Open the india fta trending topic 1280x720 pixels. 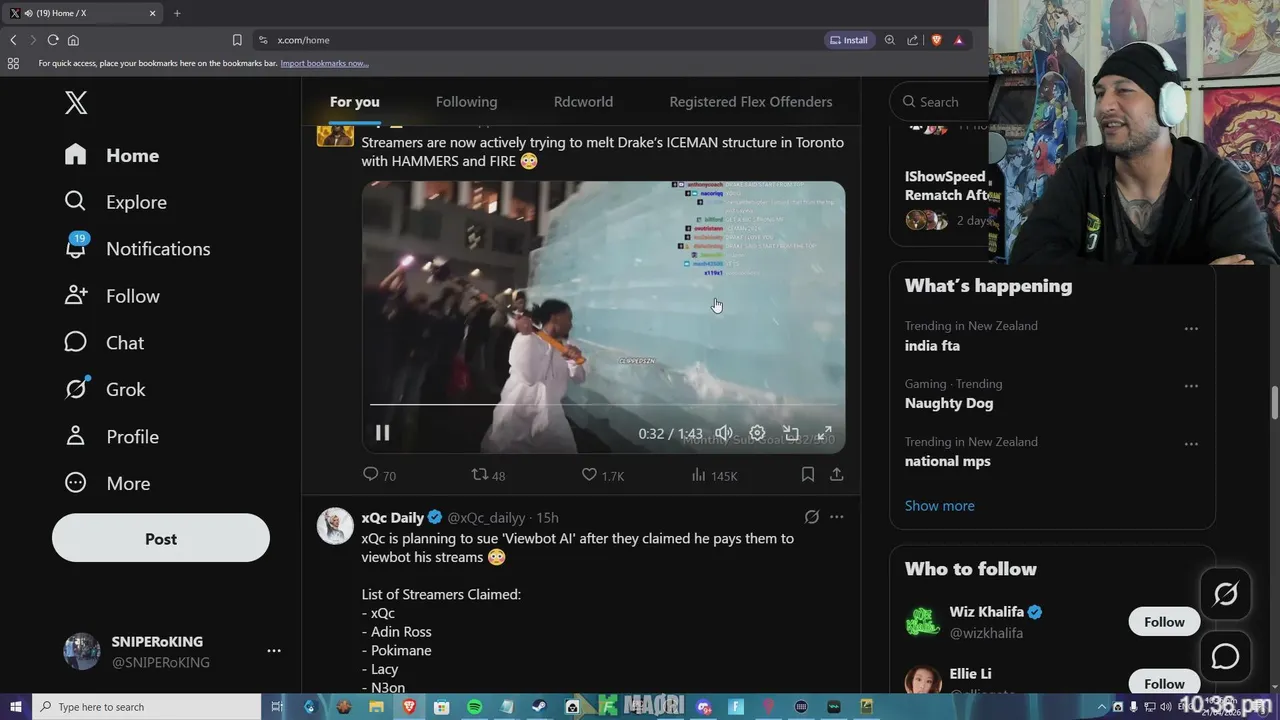point(932,345)
